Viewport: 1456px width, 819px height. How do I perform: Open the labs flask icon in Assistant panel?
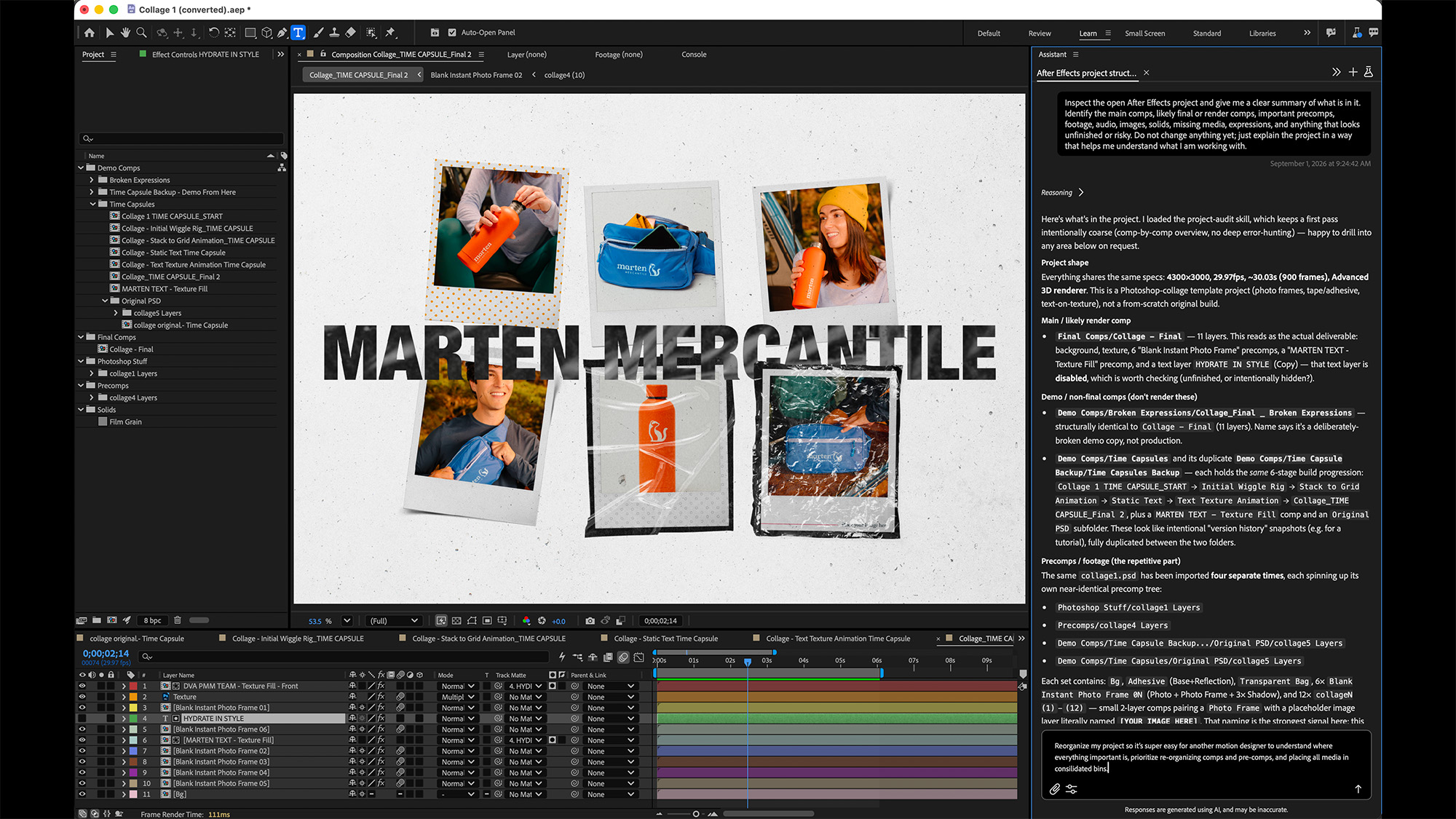pos(1369,72)
